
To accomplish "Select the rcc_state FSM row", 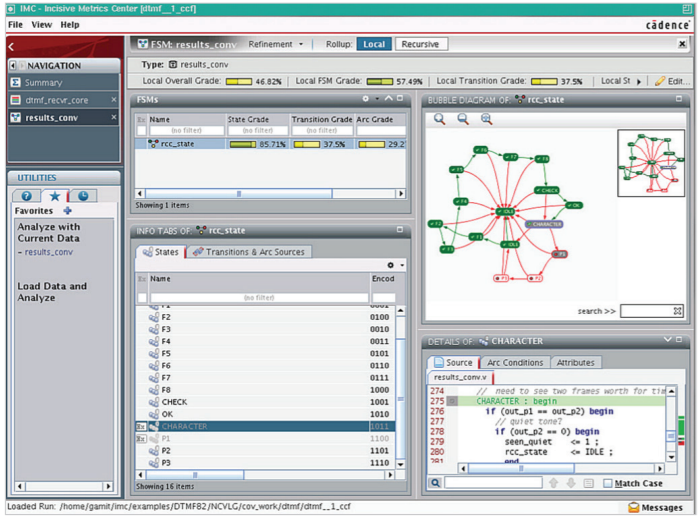I will click(271, 144).
